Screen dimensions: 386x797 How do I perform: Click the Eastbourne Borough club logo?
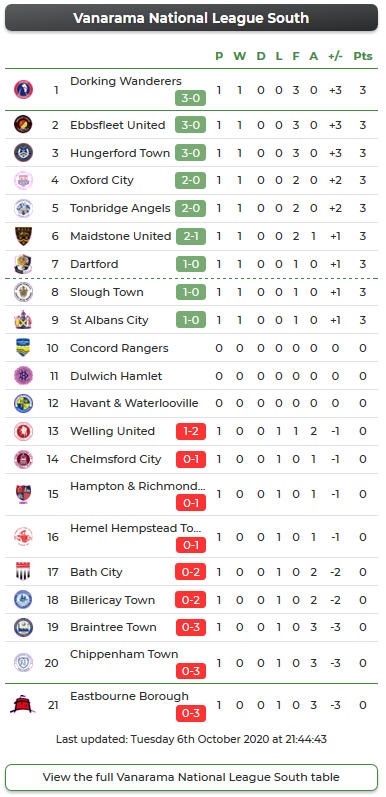(23, 704)
